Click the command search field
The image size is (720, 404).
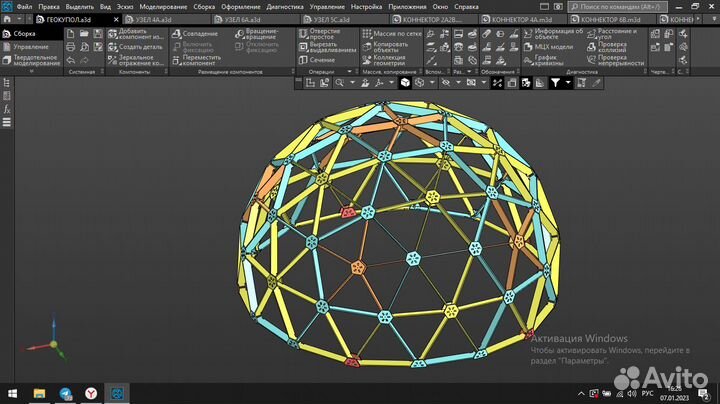pyautogui.click(x=618, y=7)
